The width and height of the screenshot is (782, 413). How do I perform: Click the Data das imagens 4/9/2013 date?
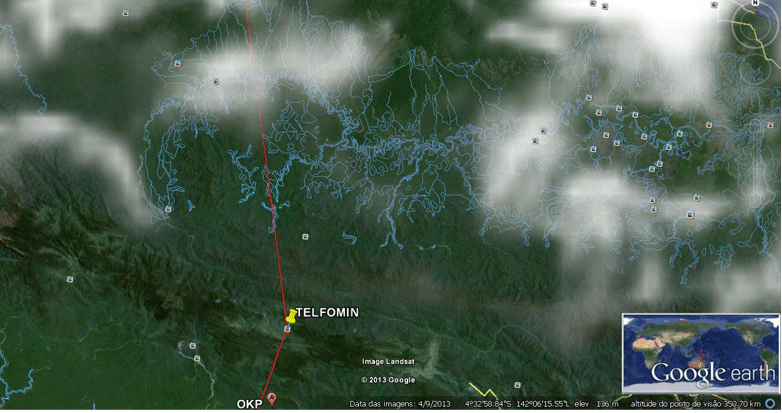pos(399,404)
